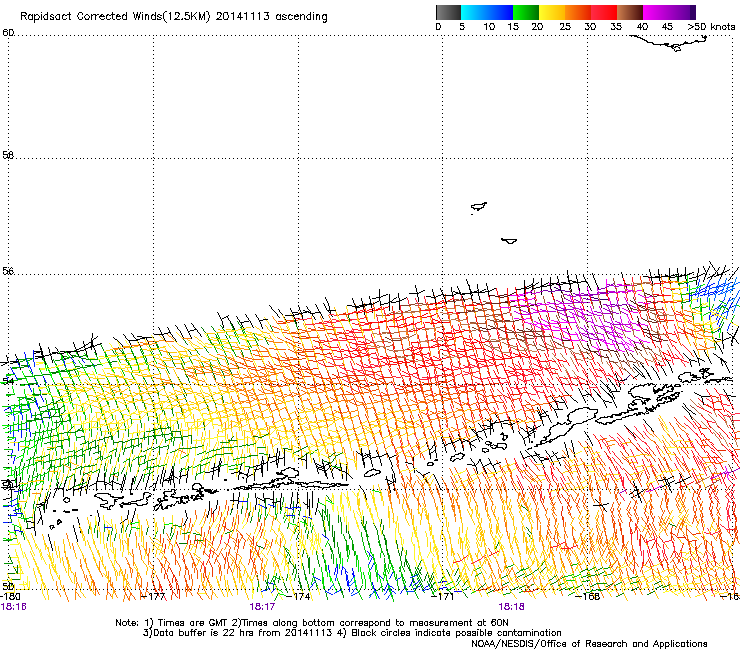Image resolution: width=740 pixels, height=650 pixels.
Task: Click the '>50 knots' legend label
Action: point(711,27)
